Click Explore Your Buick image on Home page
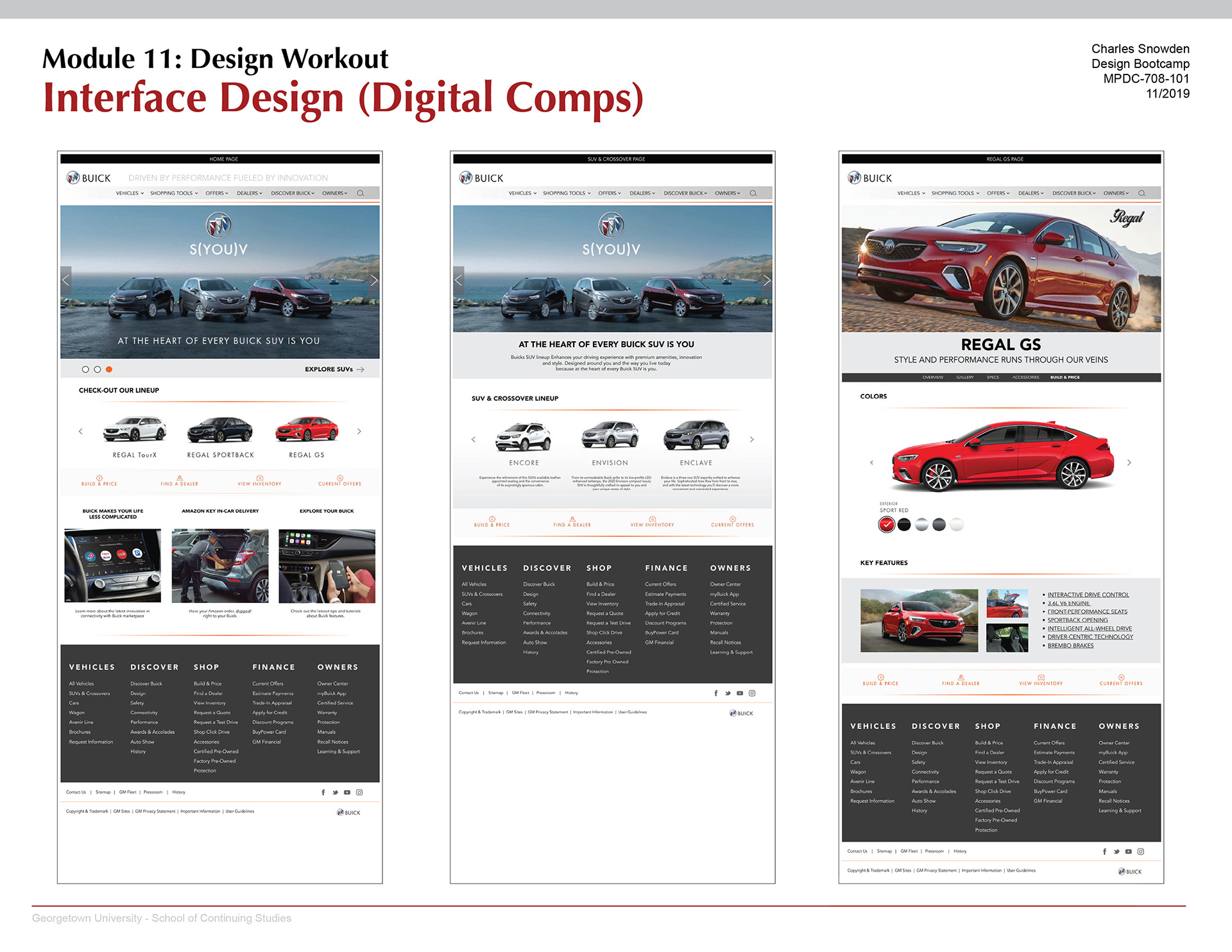This screenshot has width=1232, height=952. click(327, 566)
